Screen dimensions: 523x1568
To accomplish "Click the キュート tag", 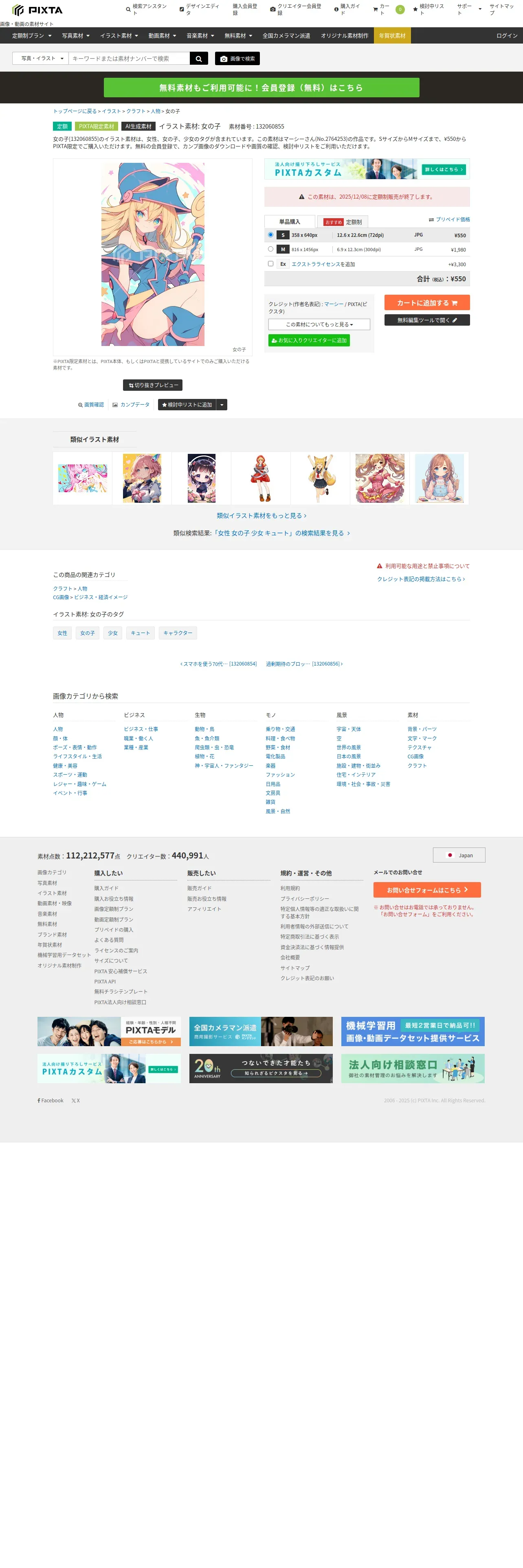I will [140, 633].
